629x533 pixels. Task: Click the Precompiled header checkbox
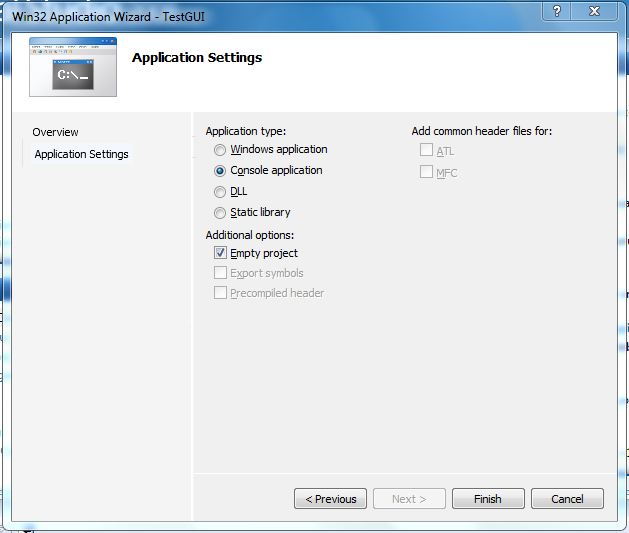220,293
